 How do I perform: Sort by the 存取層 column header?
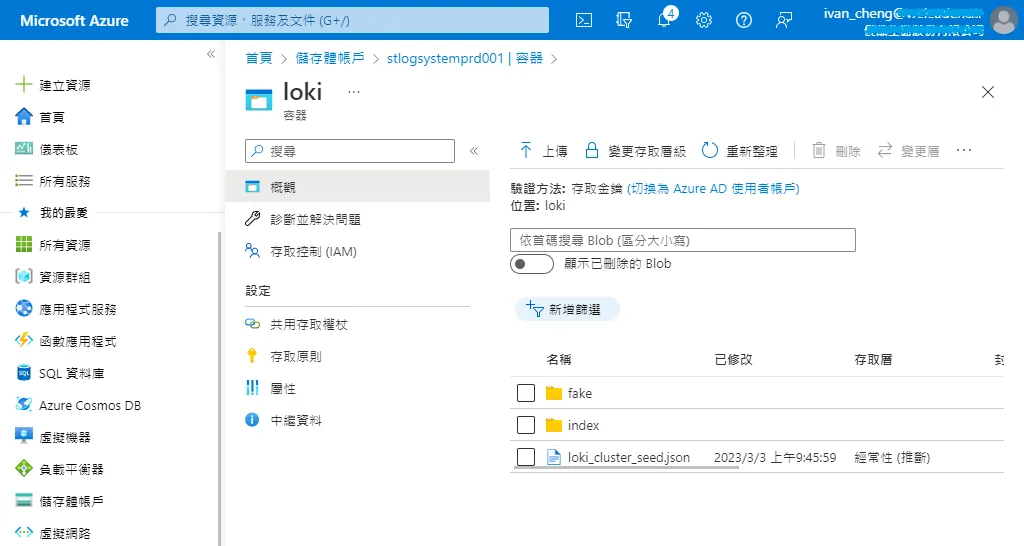coord(873,359)
